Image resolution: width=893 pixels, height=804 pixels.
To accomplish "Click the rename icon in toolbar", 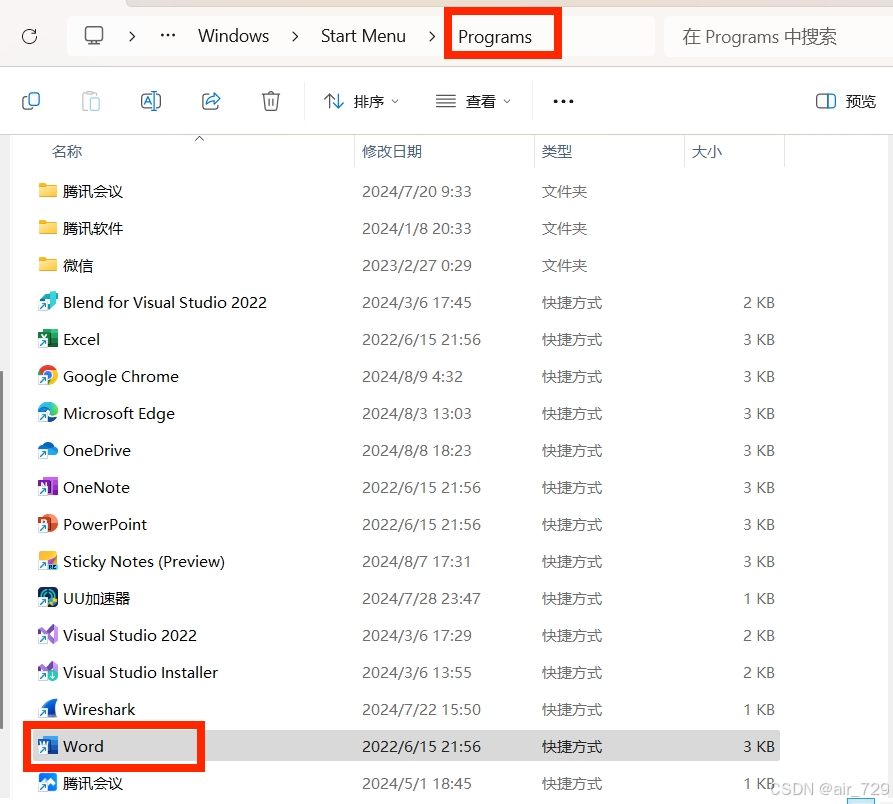I will (x=151, y=101).
